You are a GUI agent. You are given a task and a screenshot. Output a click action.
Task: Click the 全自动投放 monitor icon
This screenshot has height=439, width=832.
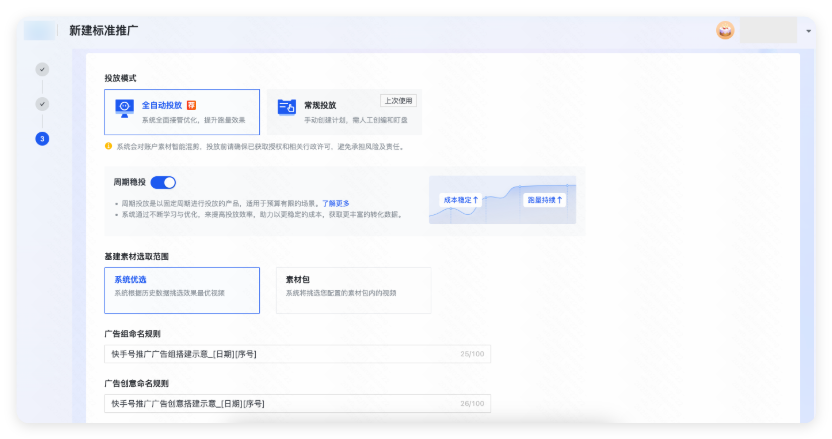125,108
